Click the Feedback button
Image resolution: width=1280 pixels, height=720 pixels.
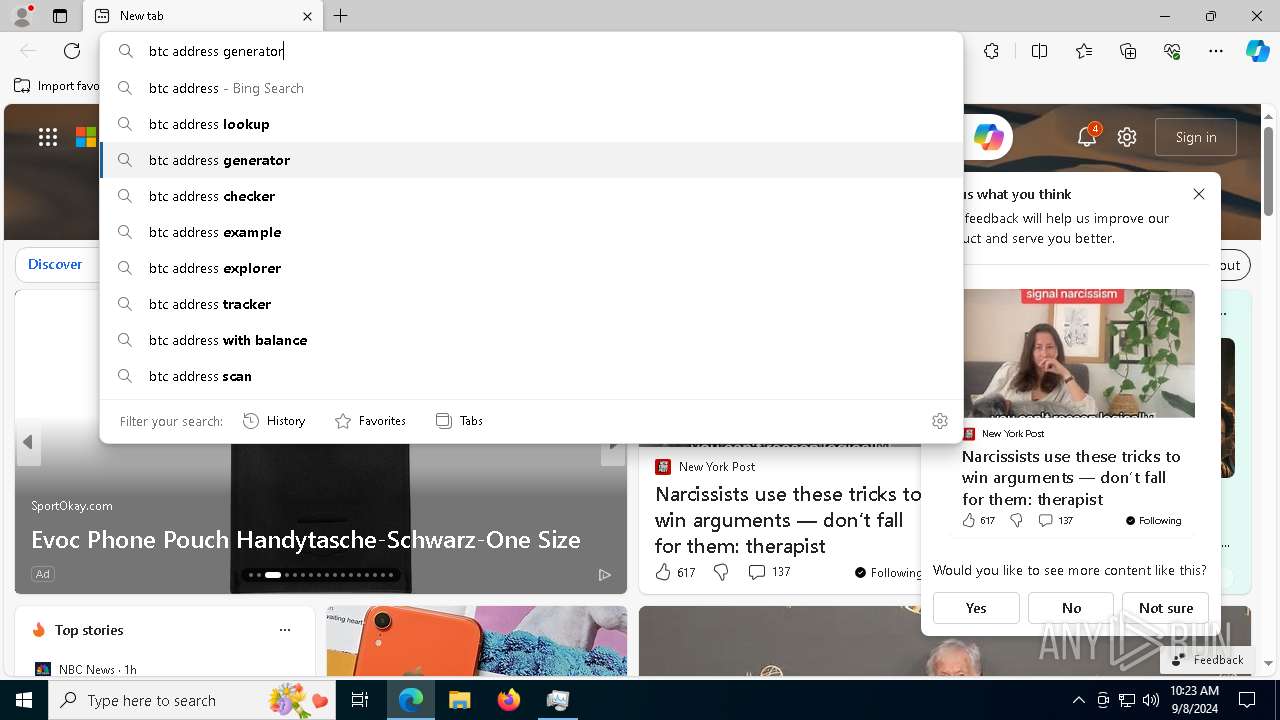click(1207, 659)
